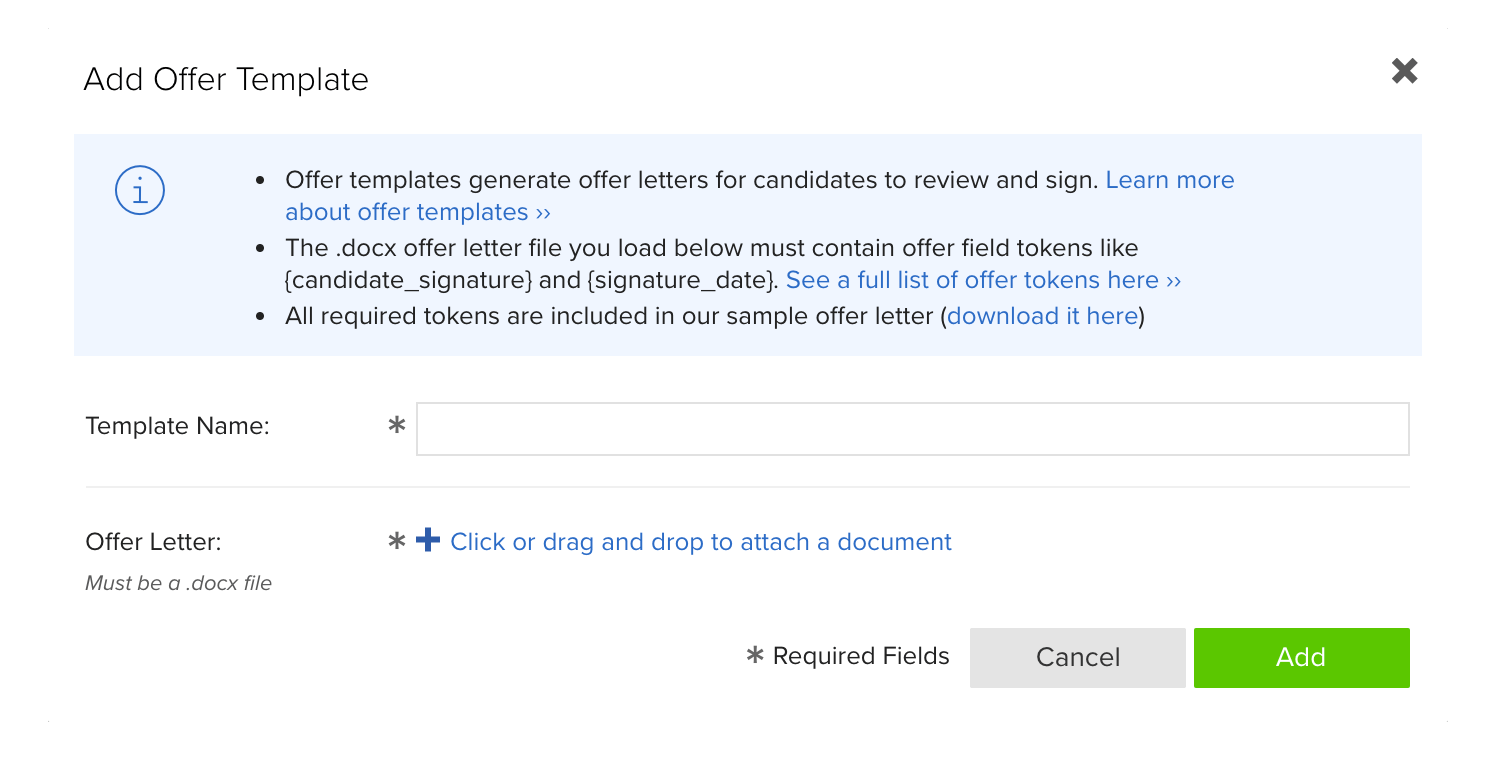Click the Add Offer Template heading
1494x764 pixels.
tap(226, 79)
